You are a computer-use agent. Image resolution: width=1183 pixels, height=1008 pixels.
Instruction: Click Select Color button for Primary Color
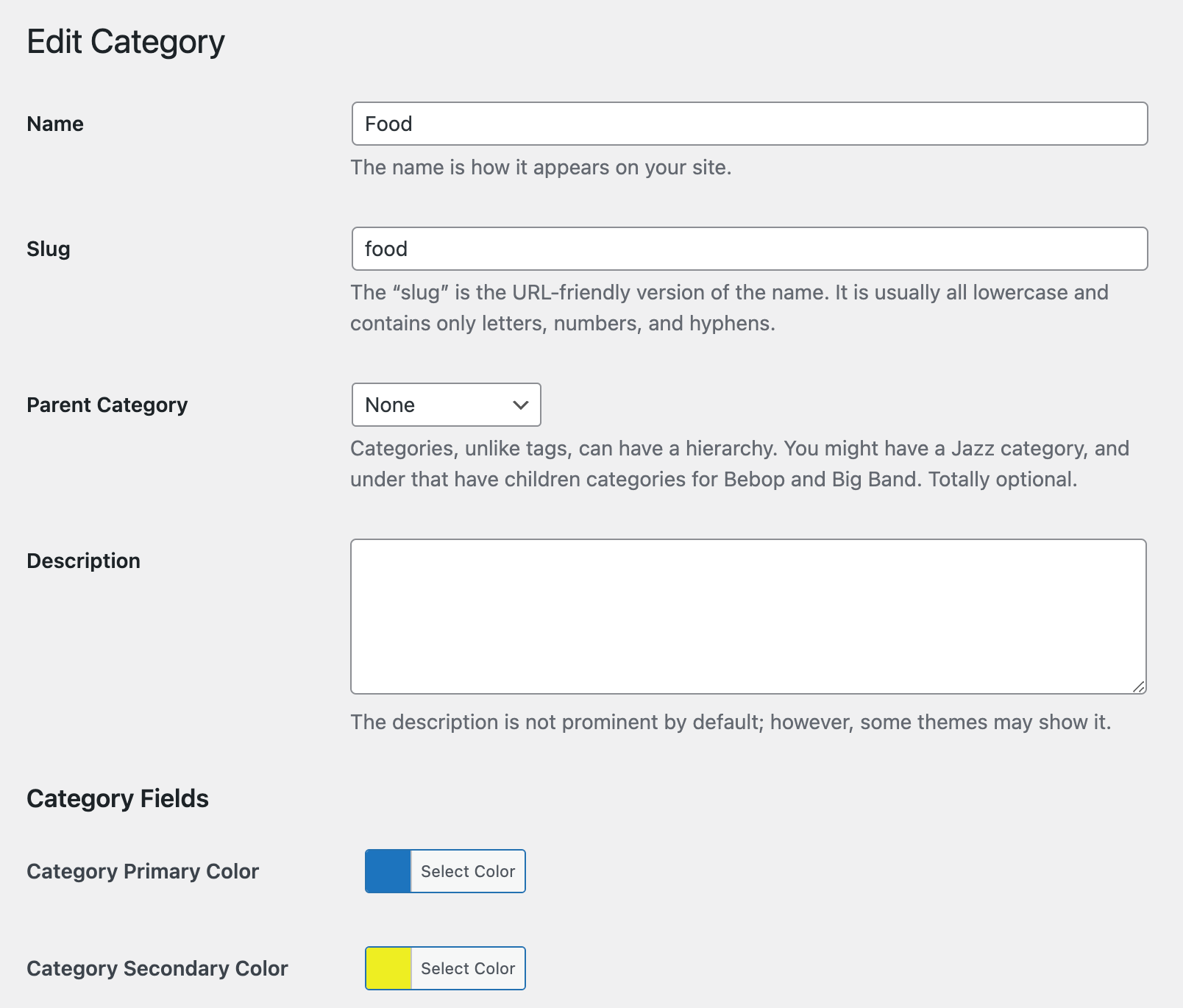point(468,871)
